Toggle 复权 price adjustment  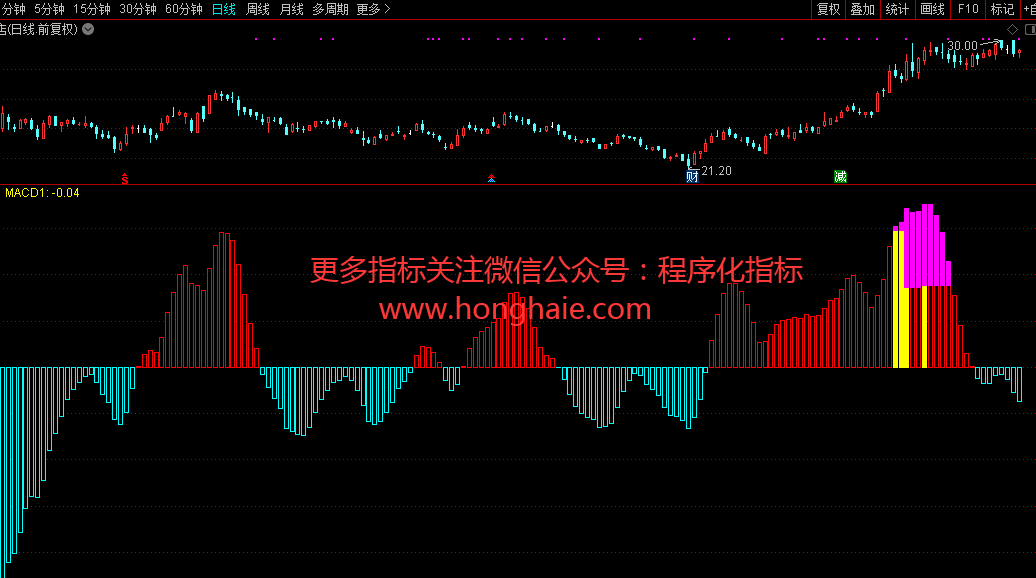tap(828, 9)
